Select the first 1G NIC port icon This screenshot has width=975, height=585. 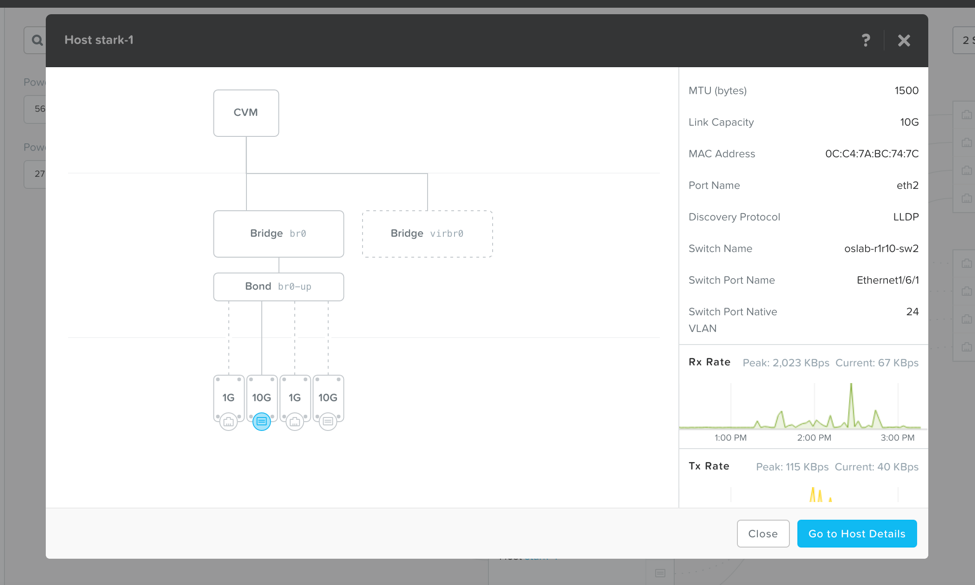pos(229,421)
